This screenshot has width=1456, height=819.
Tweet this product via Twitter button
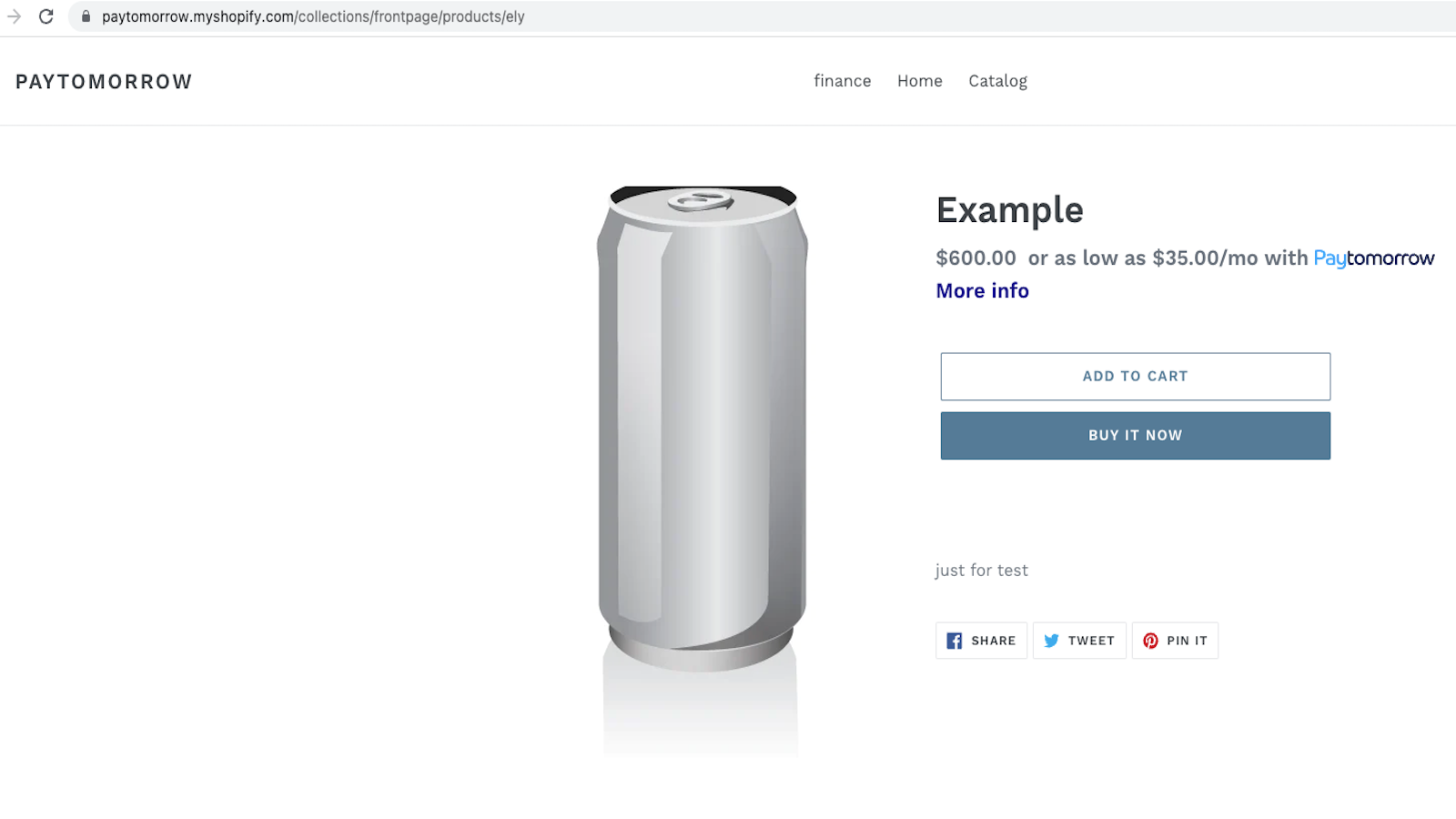tap(1079, 641)
